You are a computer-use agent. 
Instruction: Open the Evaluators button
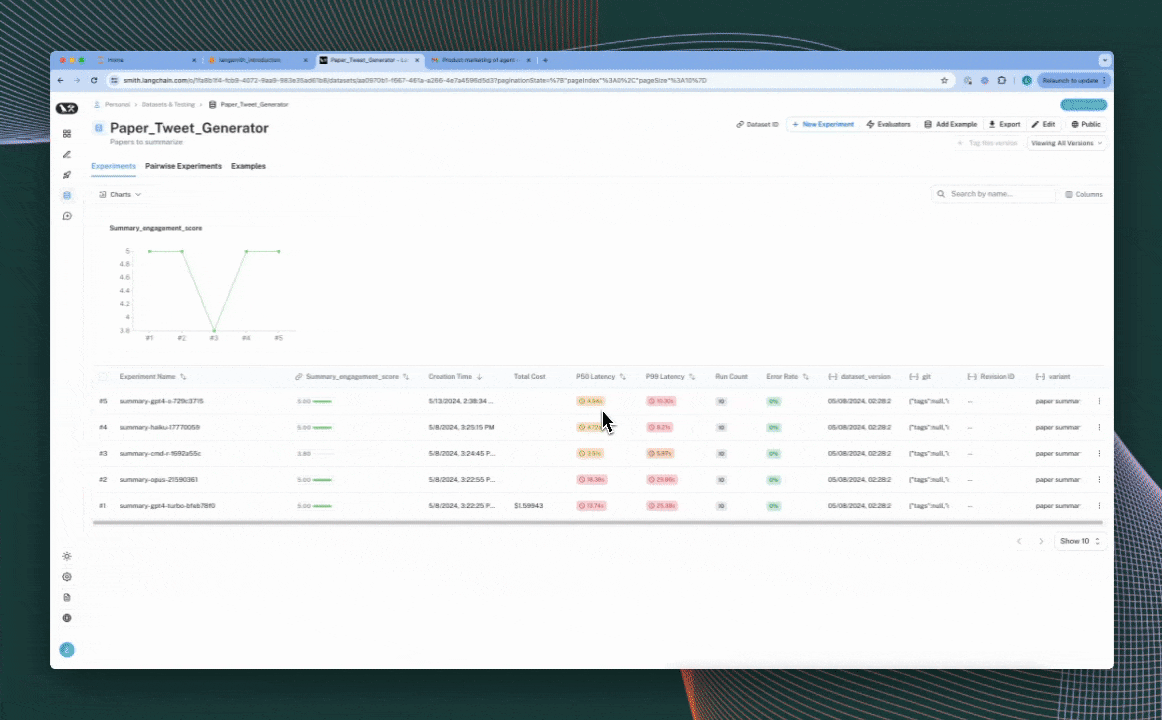tap(888, 124)
